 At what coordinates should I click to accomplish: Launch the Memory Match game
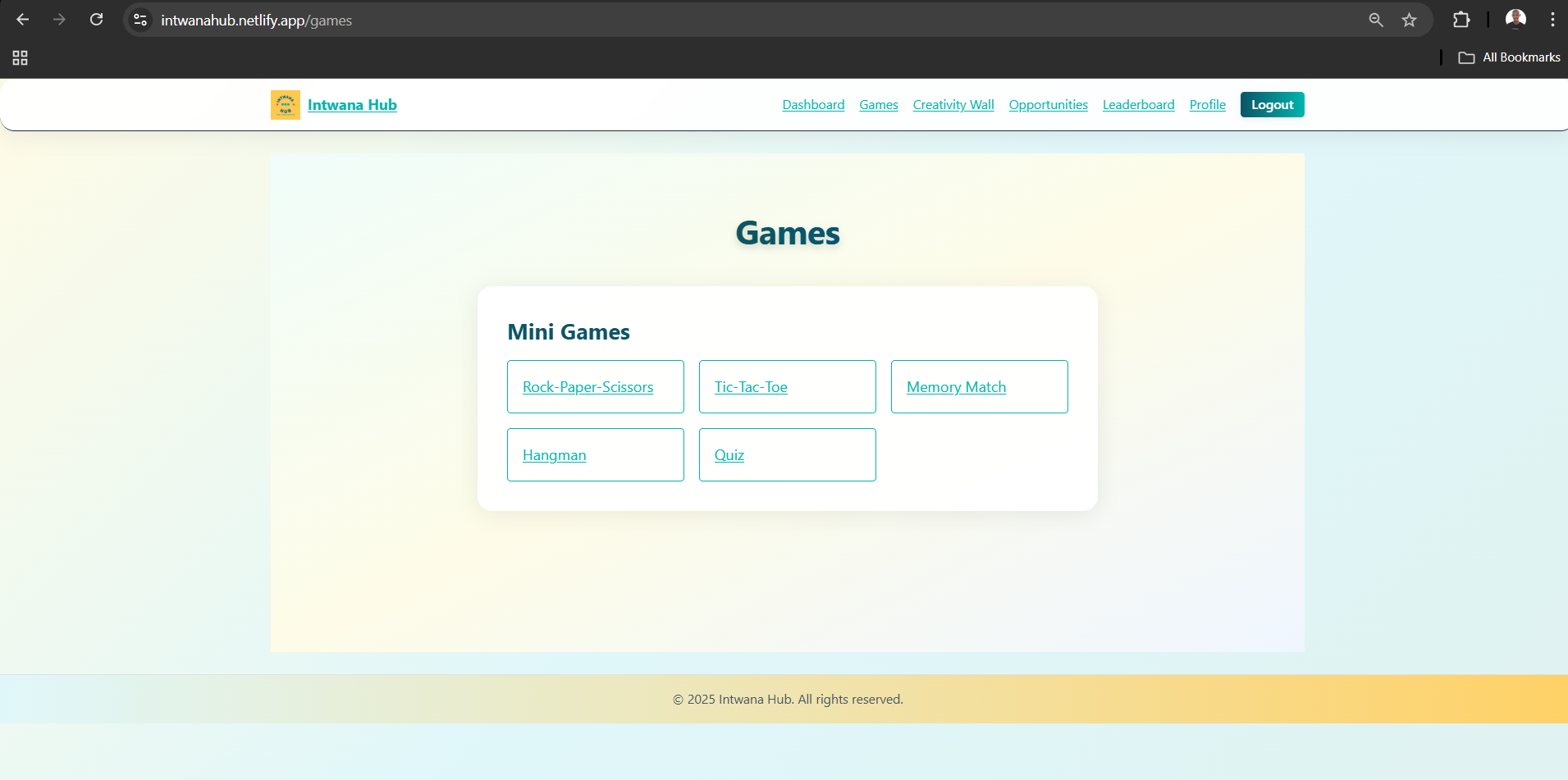956,386
